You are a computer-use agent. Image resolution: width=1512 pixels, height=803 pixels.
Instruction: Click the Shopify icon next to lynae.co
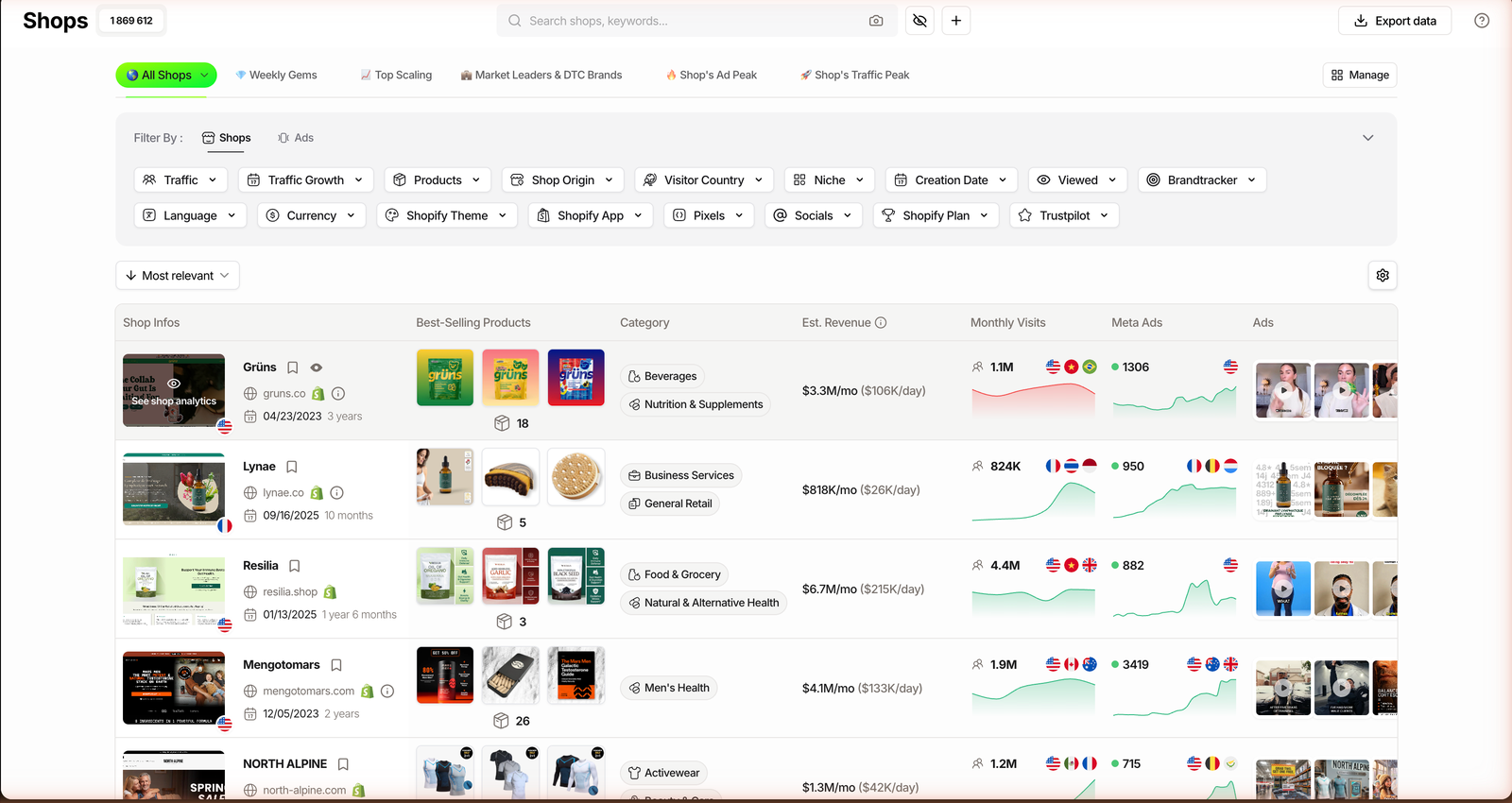click(317, 493)
